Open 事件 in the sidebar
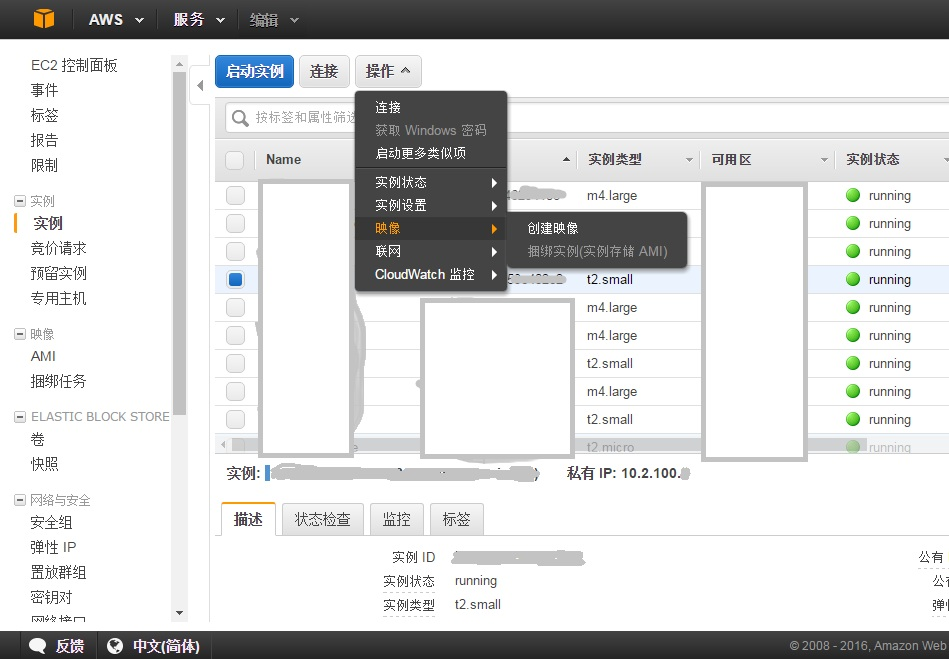This screenshot has width=949, height=659. pyautogui.click(x=44, y=90)
